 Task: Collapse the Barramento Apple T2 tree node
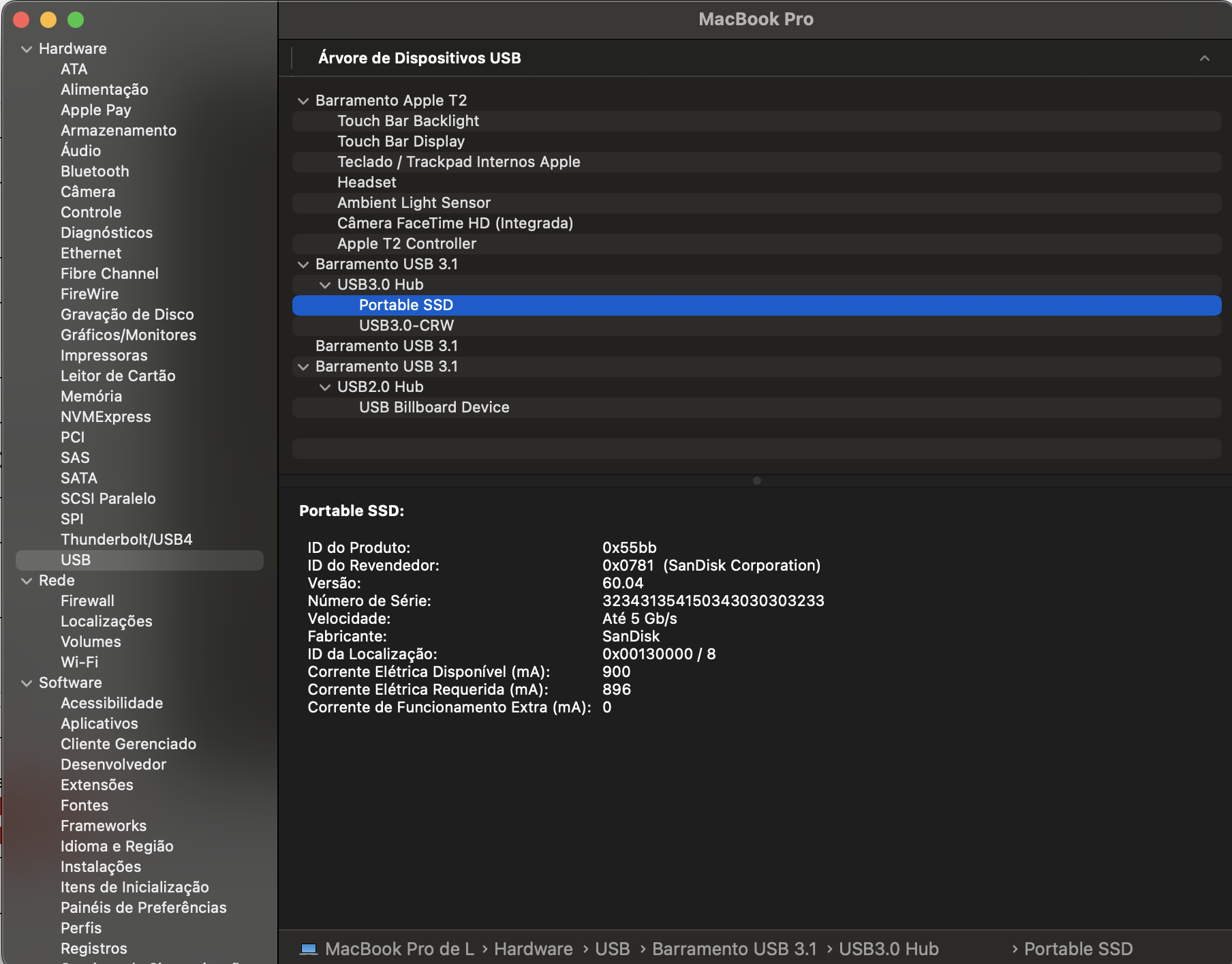tap(303, 101)
